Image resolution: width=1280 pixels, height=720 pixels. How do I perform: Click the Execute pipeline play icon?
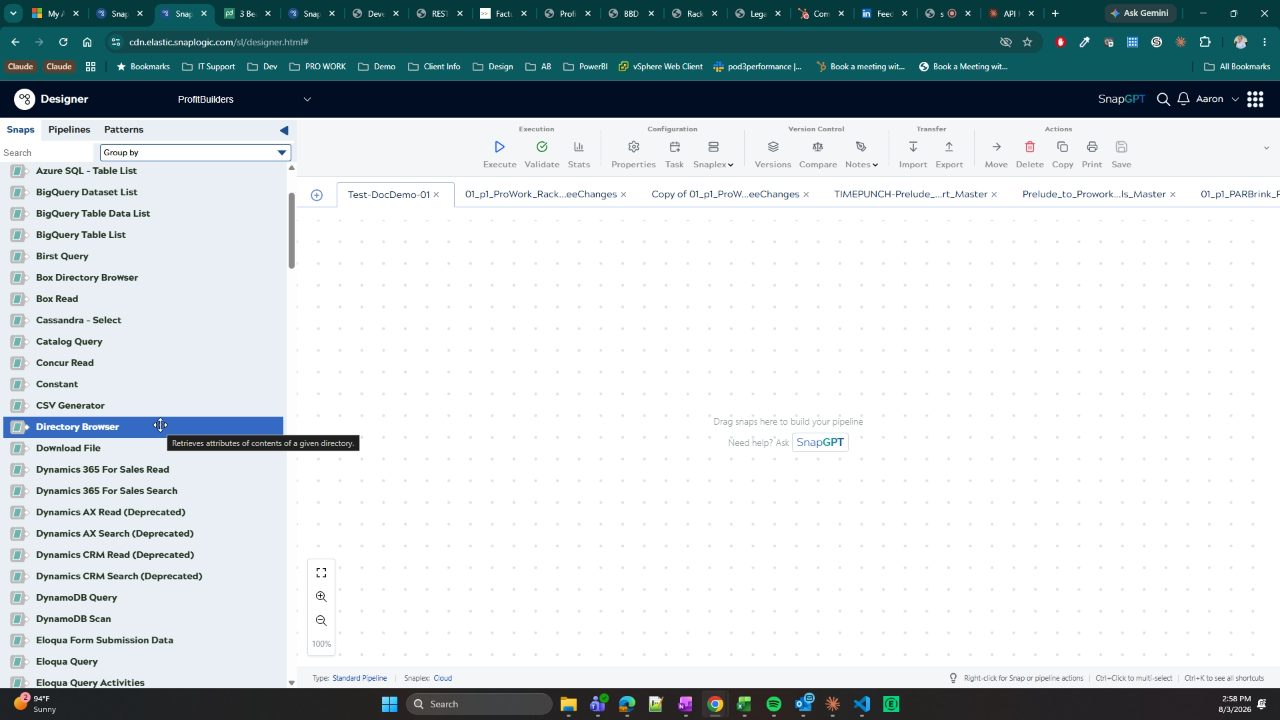500,147
